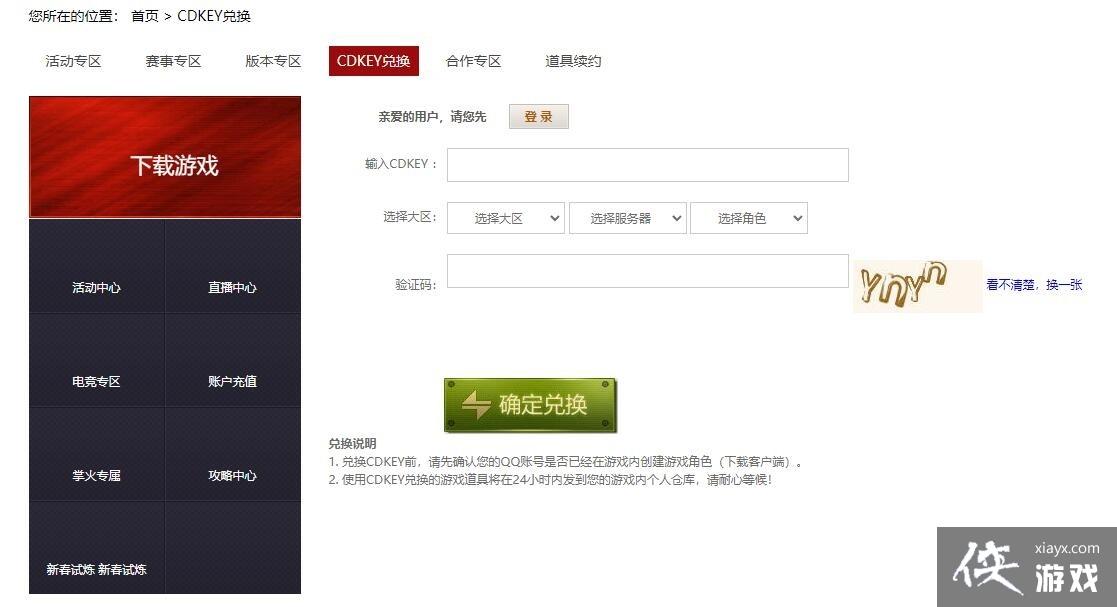Go to 首页 in breadcrumb
The width and height of the screenshot is (1117, 607).
(145, 16)
